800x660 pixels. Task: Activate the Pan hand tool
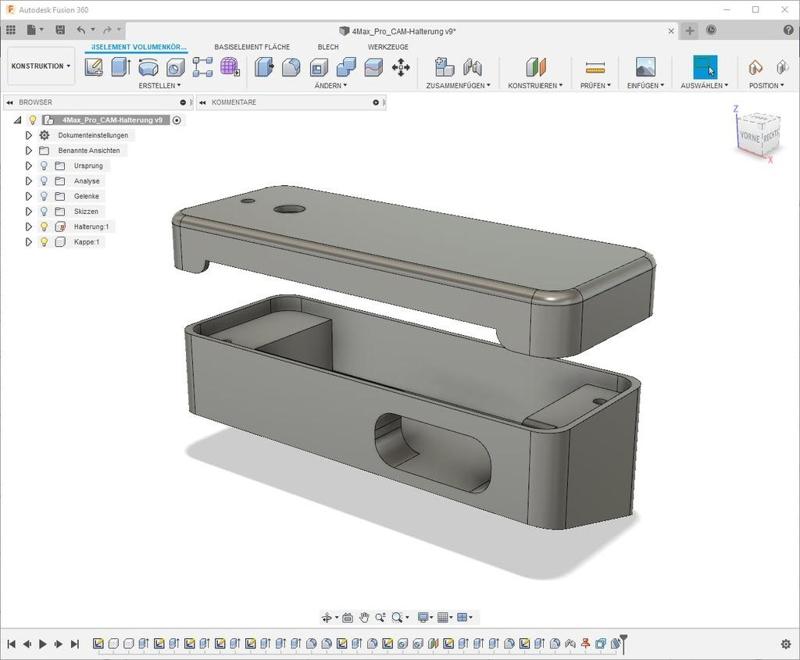tap(365, 618)
